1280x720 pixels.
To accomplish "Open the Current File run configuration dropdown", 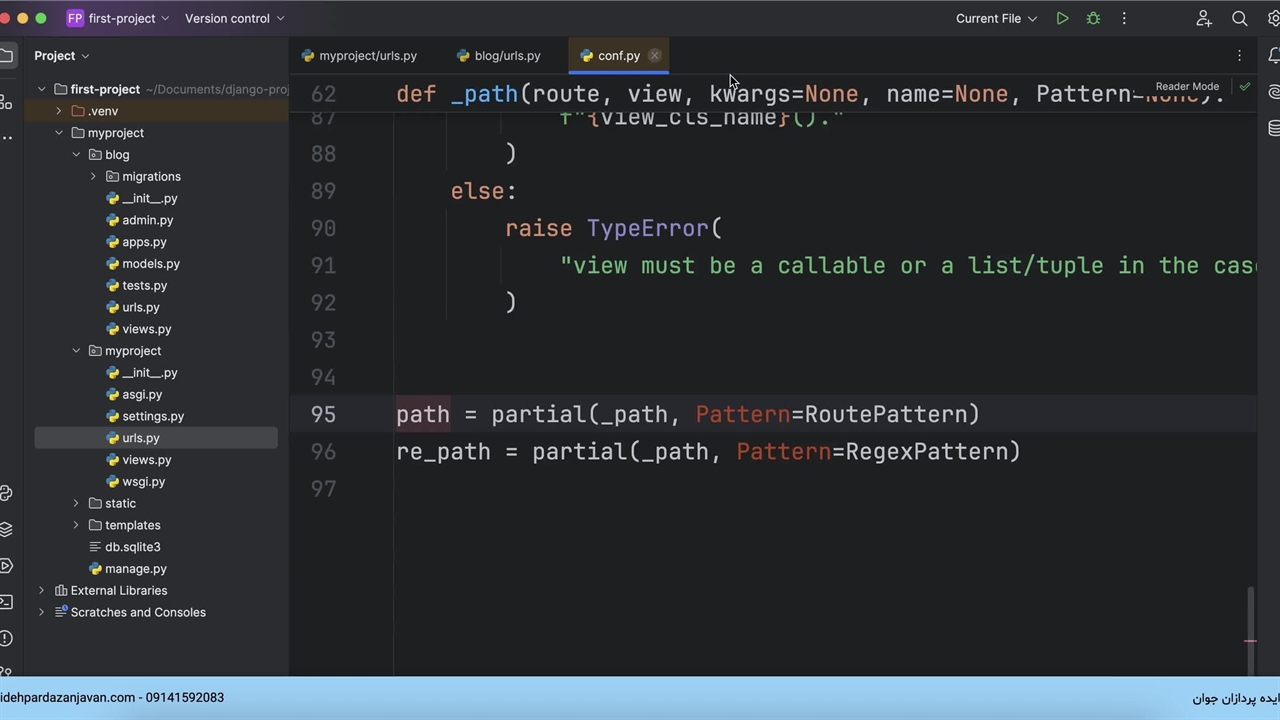I will pos(996,18).
